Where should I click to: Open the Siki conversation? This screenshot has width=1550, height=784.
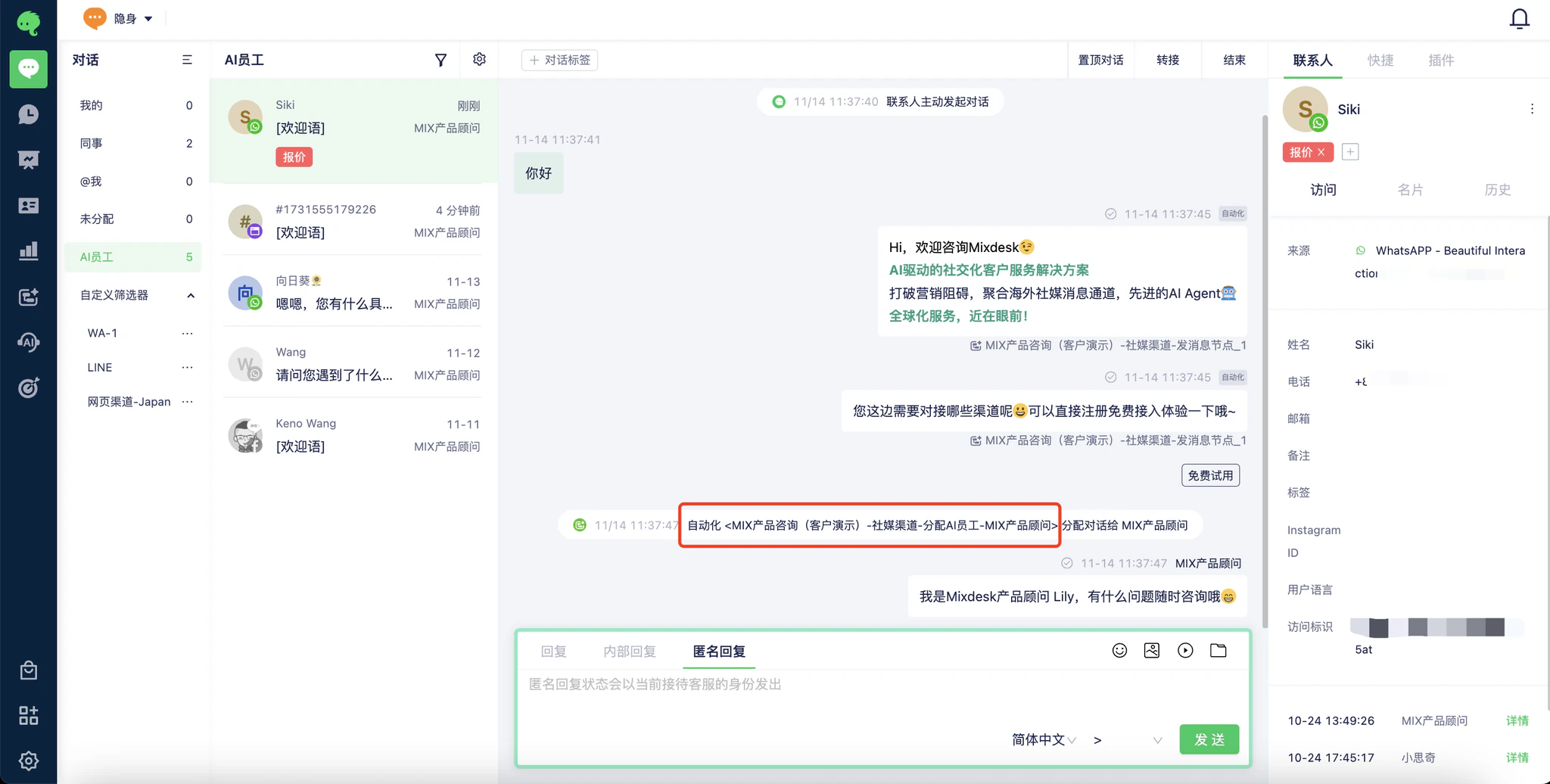tap(353, 131)
